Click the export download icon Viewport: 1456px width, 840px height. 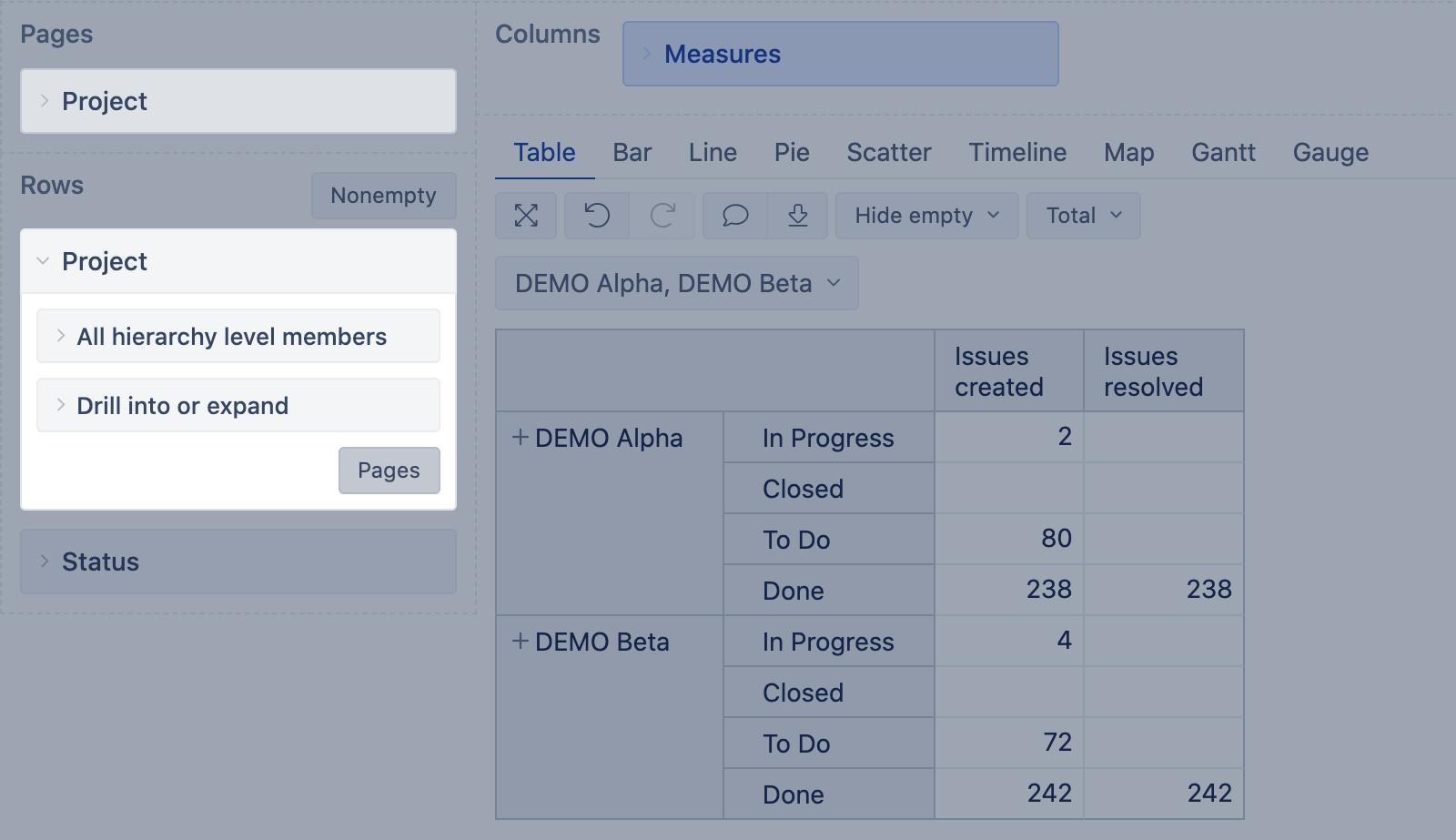pyautogui.click(x=797, y=216)
